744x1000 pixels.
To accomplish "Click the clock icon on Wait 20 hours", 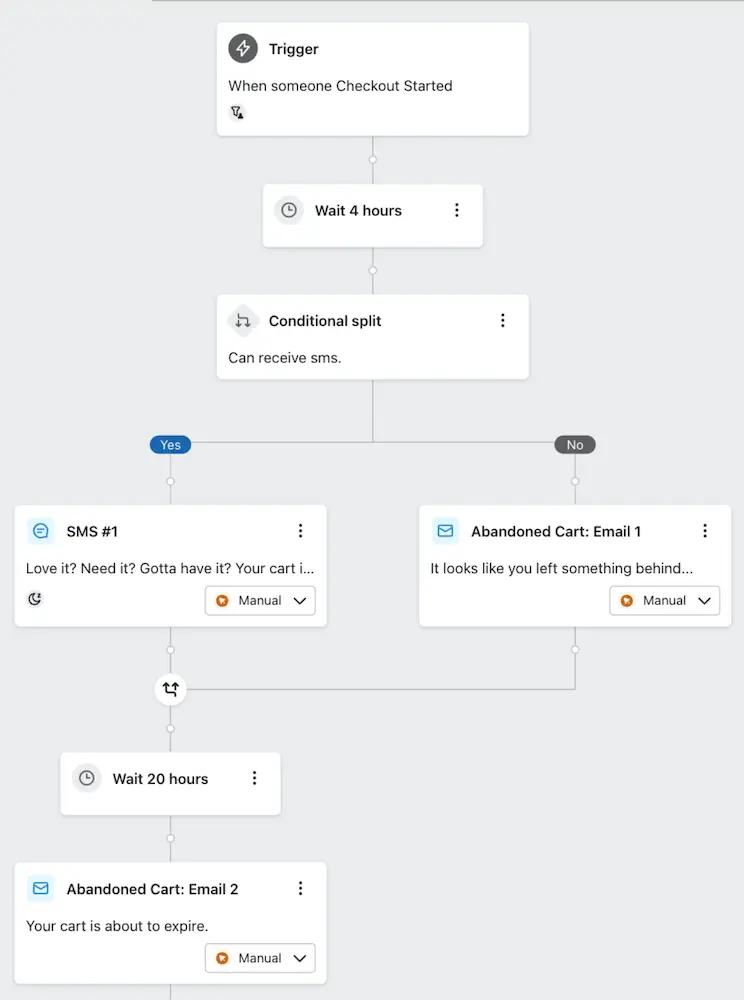I will coord(86,778).
